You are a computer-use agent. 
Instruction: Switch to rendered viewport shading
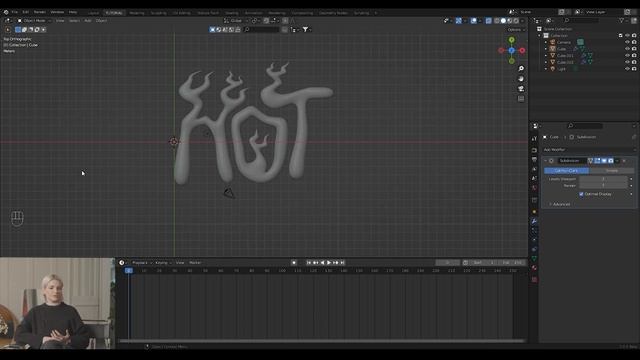(x=516, y=20)
